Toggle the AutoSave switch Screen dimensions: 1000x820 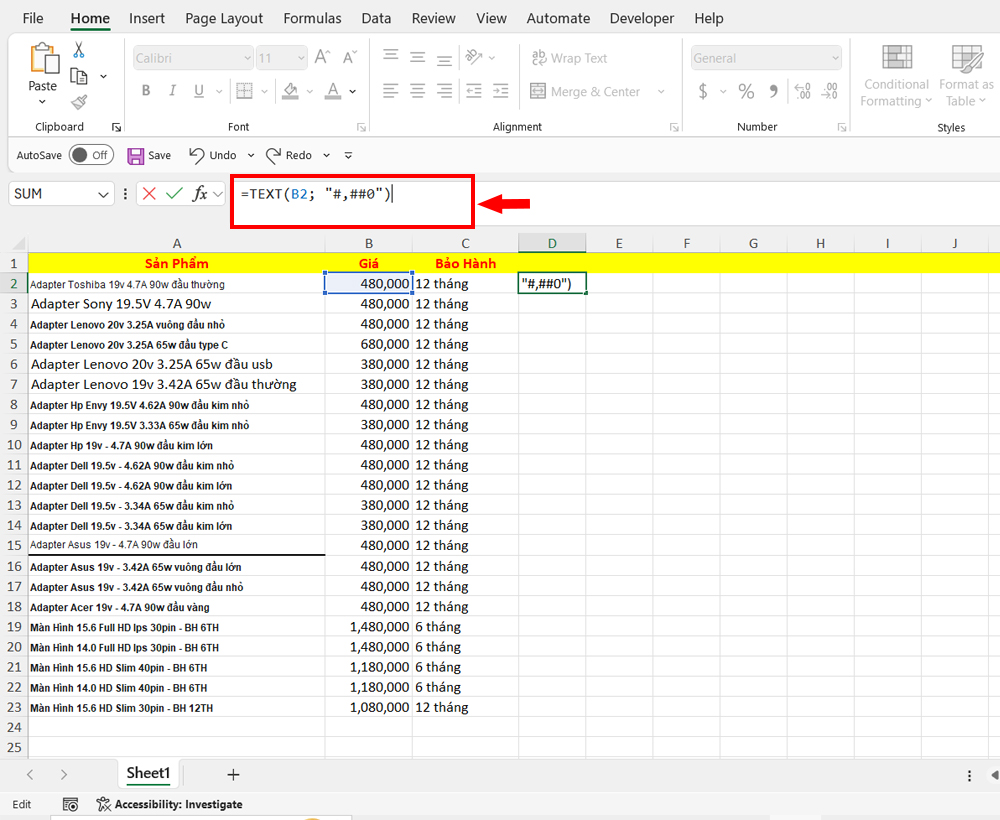tap(91, 155)
